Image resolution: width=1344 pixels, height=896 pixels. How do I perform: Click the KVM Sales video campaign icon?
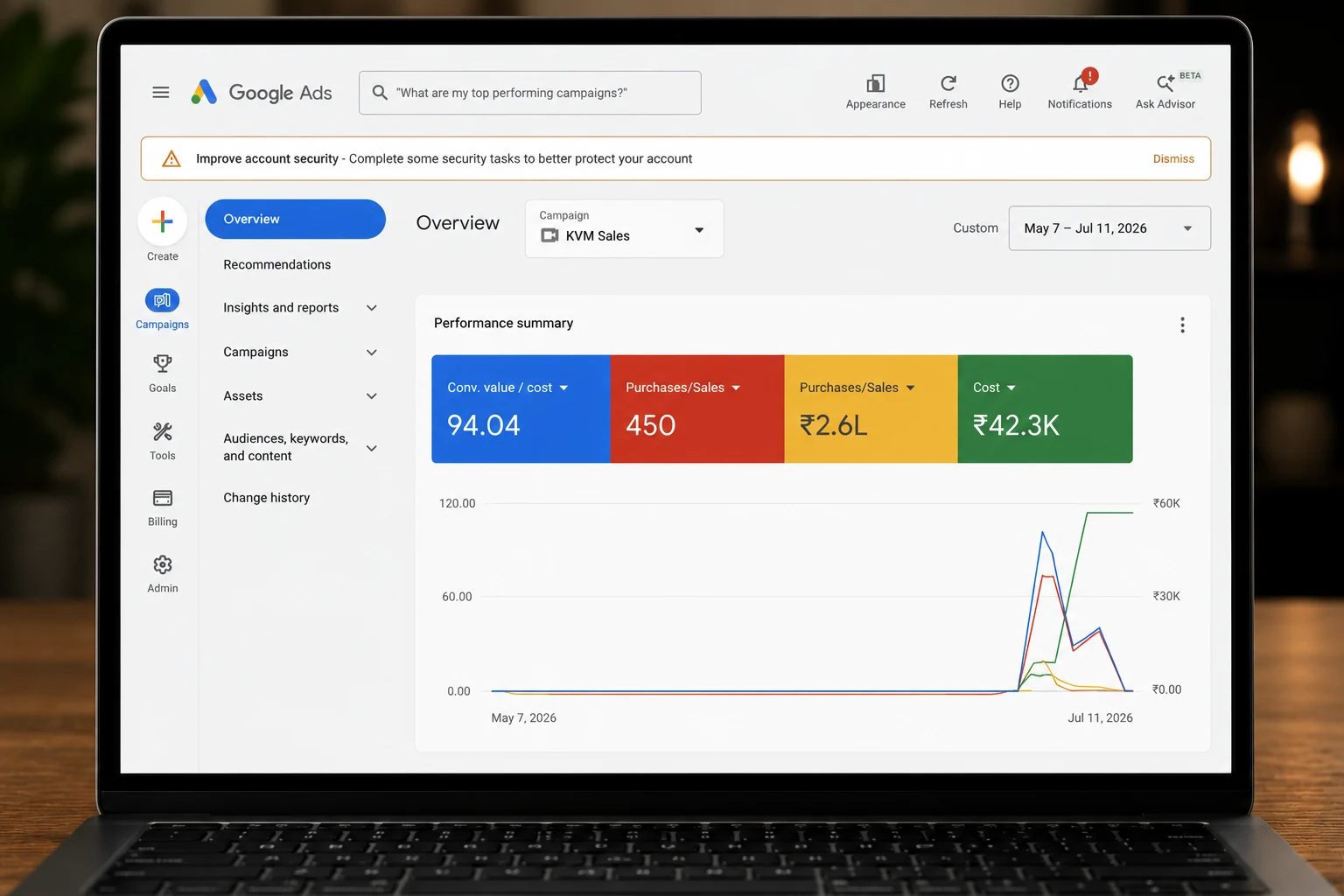pyautogui.click(x=549, y=235)
